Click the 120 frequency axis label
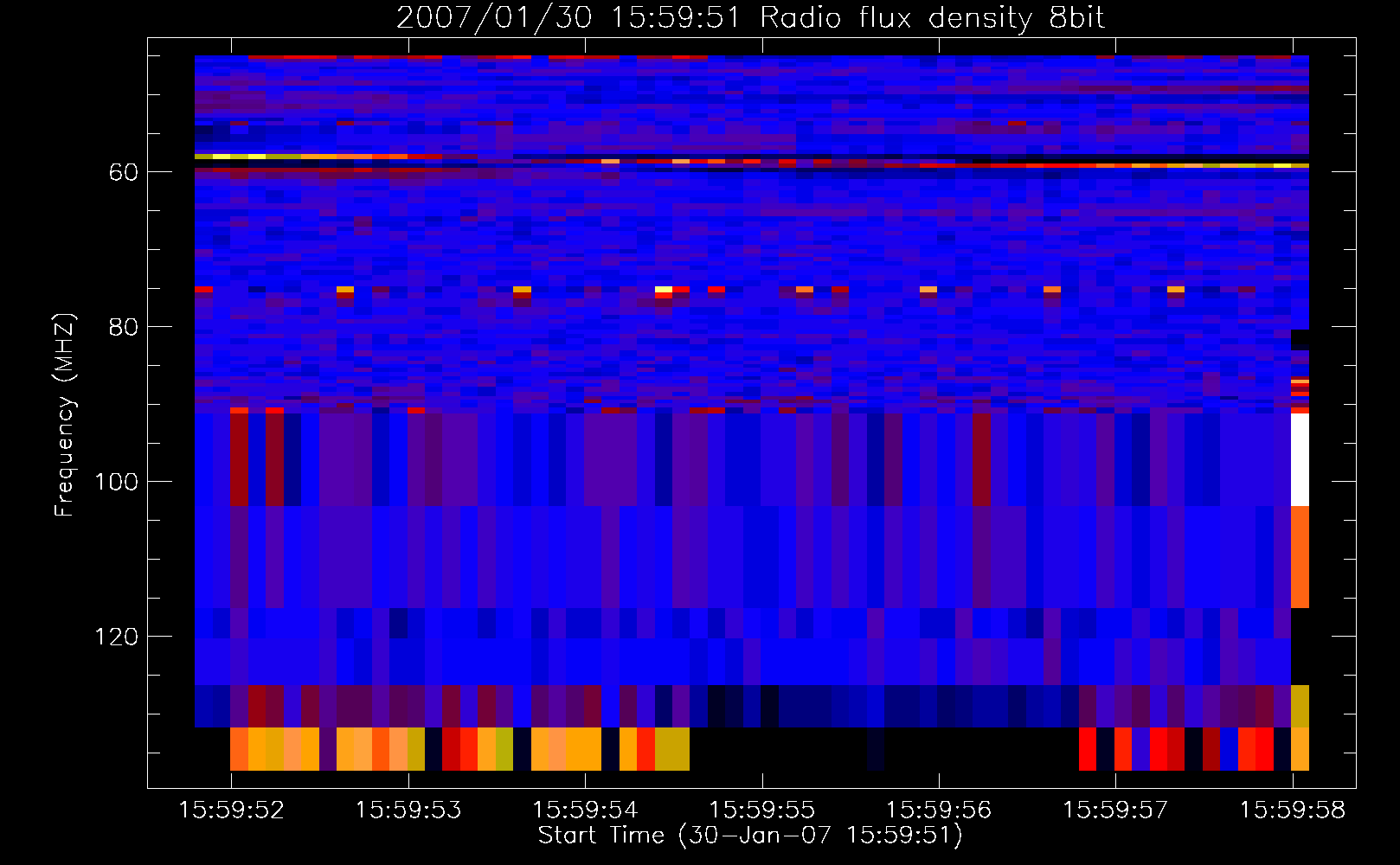This screenshot has width=1400, height=865. 116,637
